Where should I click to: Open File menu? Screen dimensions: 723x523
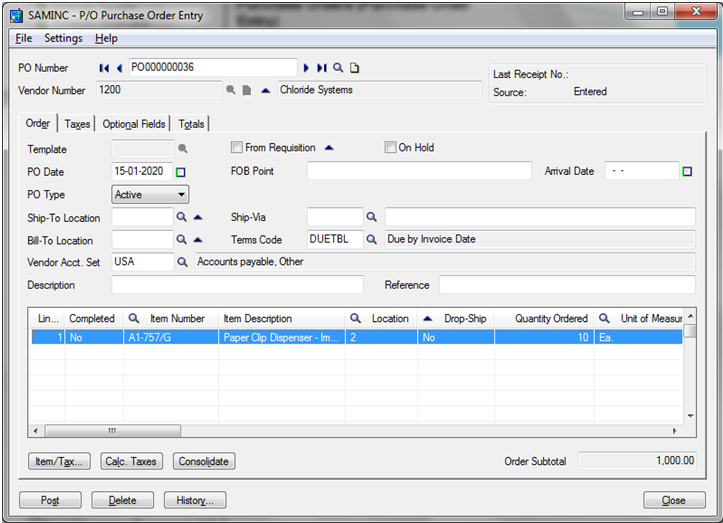pos(24,38)
